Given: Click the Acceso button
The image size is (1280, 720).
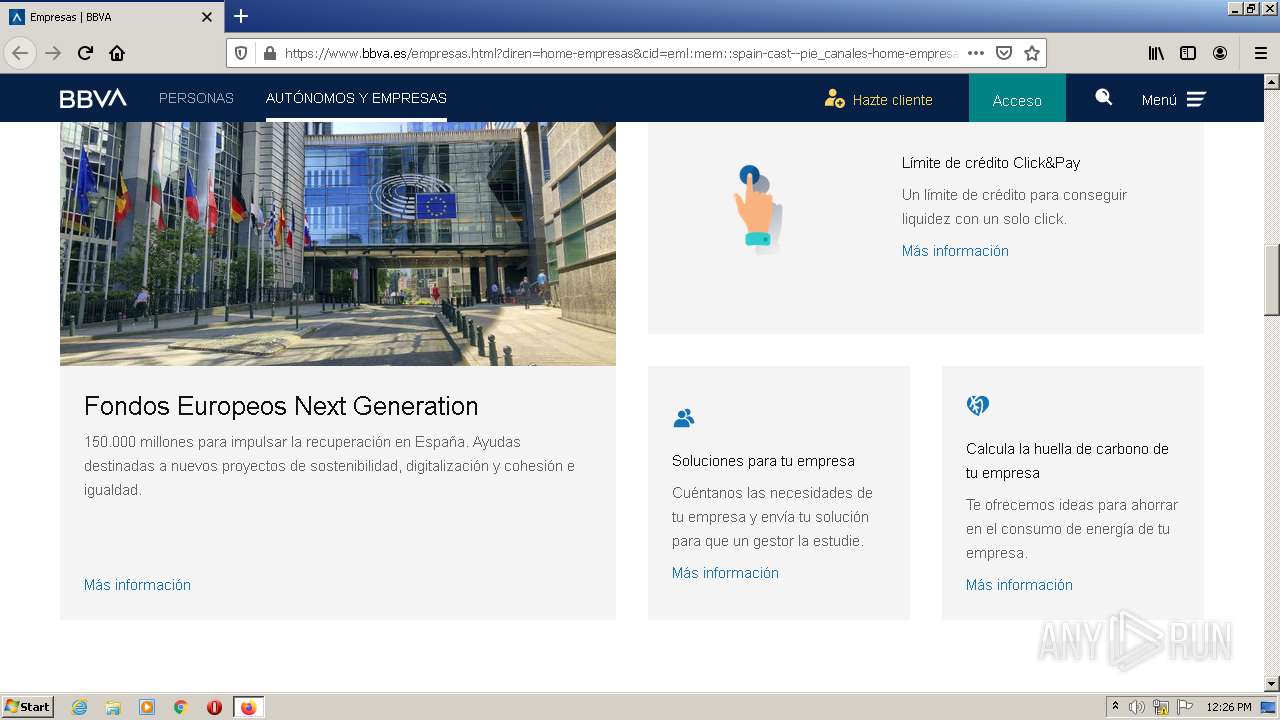Looking at the screenshot, I should 1017,99.
